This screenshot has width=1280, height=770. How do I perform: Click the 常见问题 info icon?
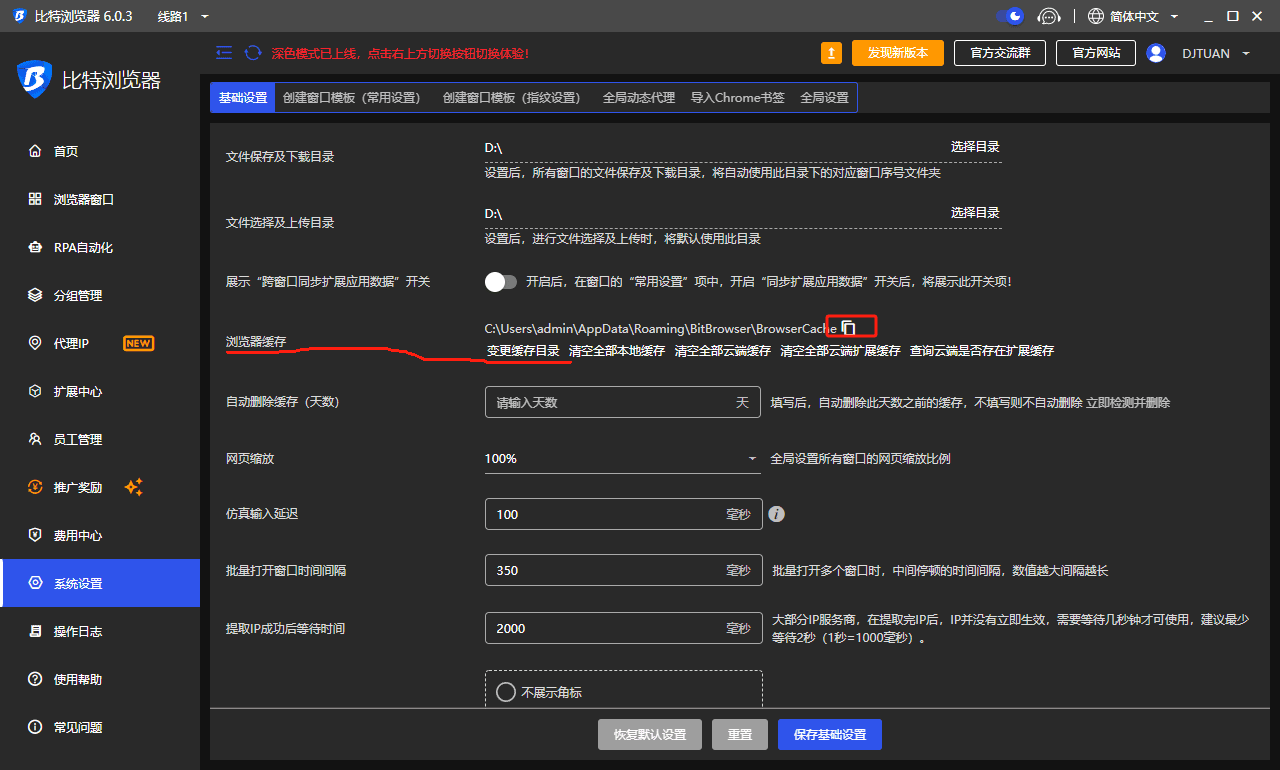pos(35,727)
